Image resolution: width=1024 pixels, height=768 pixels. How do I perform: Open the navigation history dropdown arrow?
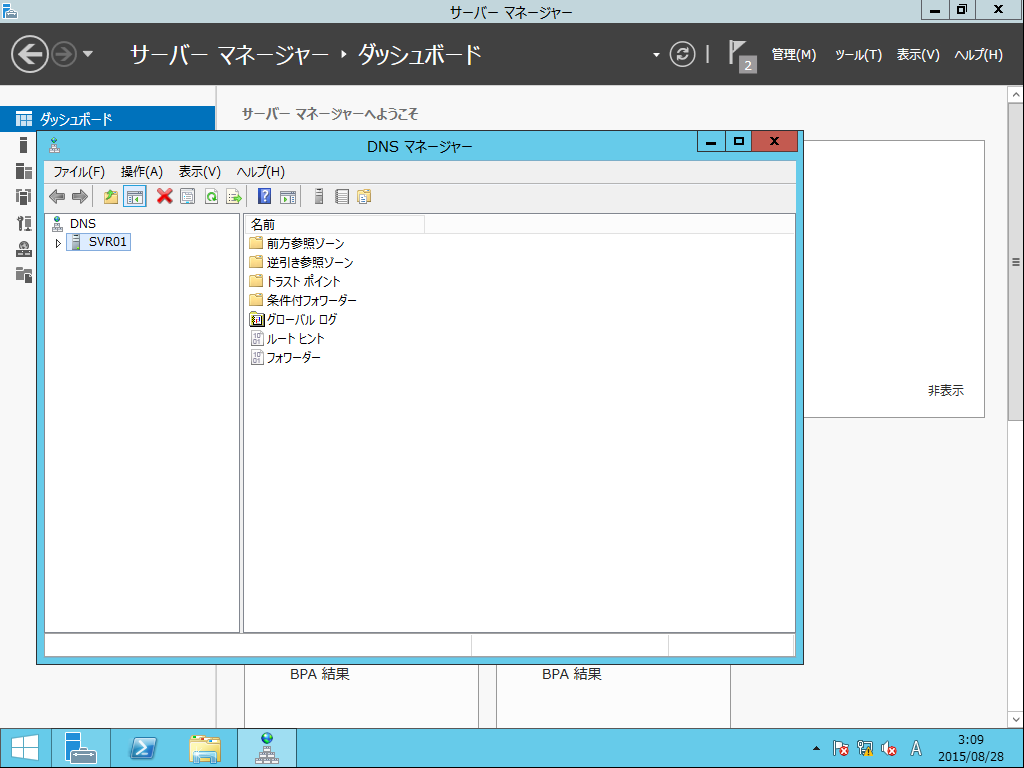(88, 54)
